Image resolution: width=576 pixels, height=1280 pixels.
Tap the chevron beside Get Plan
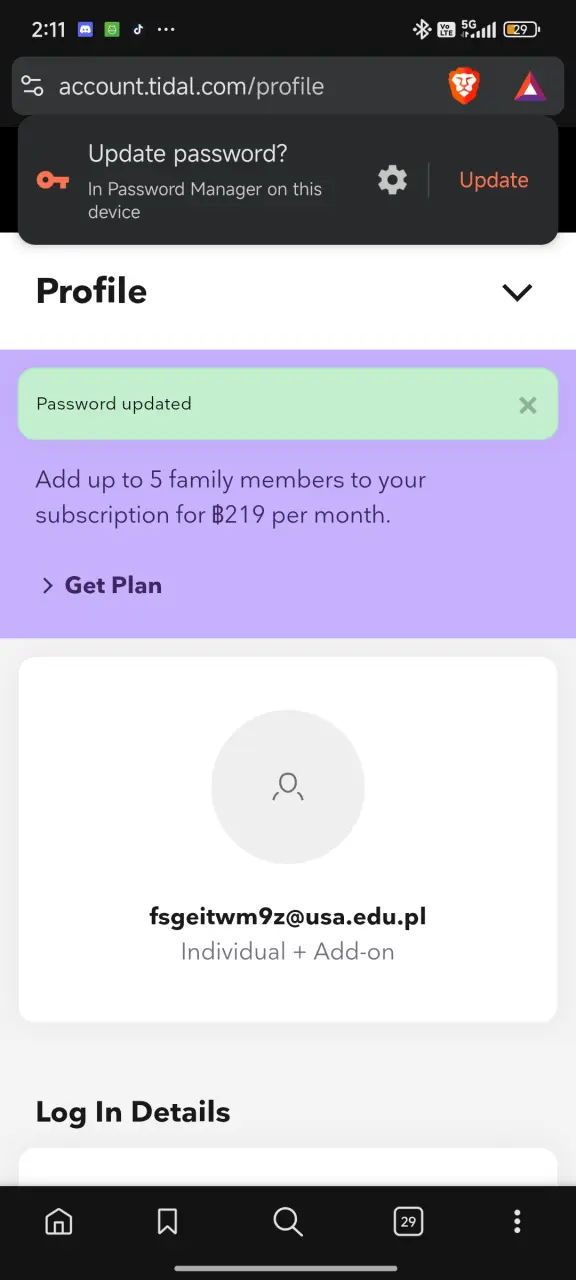pyautogui.click(x=47, y=586)
